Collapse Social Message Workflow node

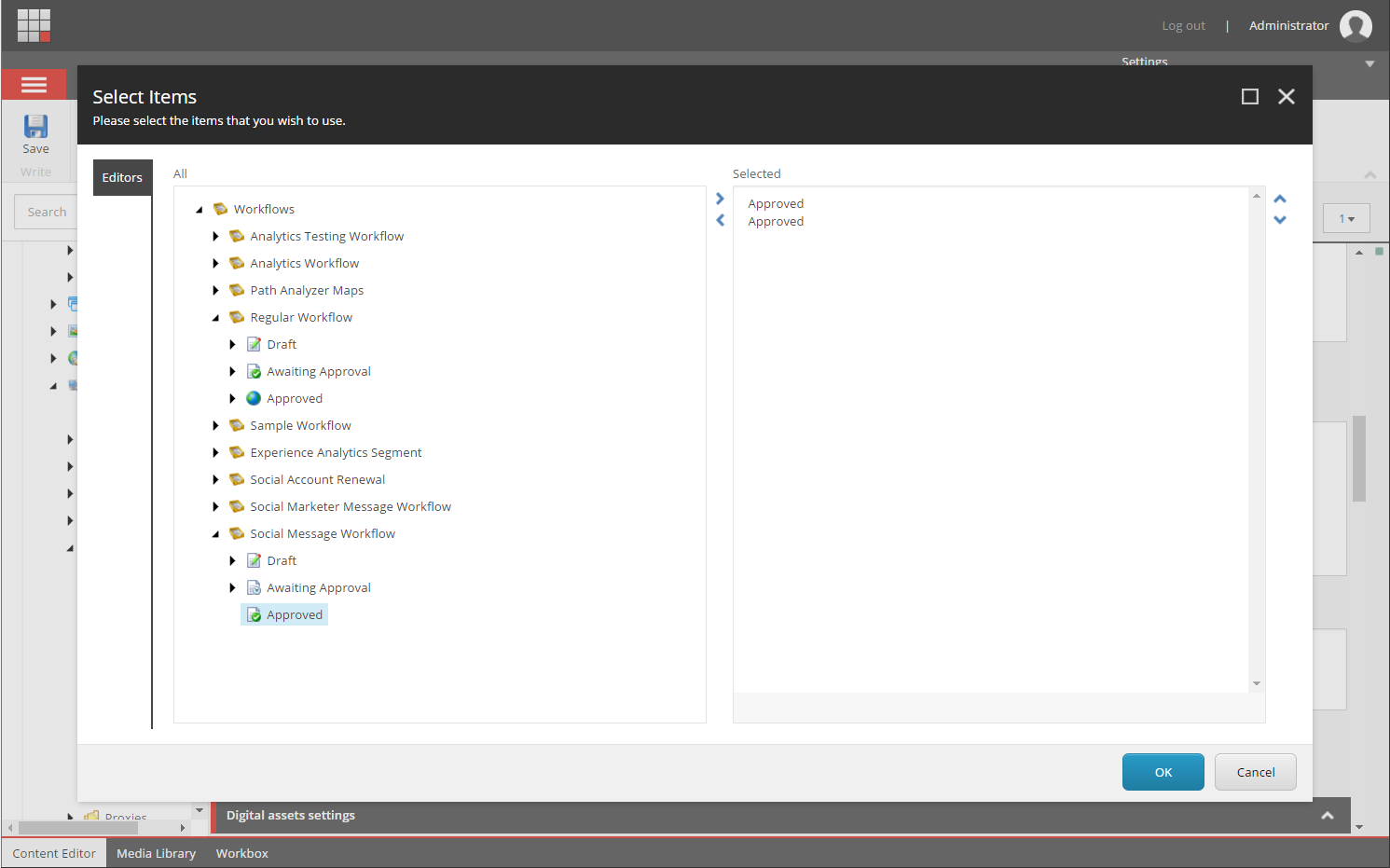pyautogui.click(x=215, y=534)
